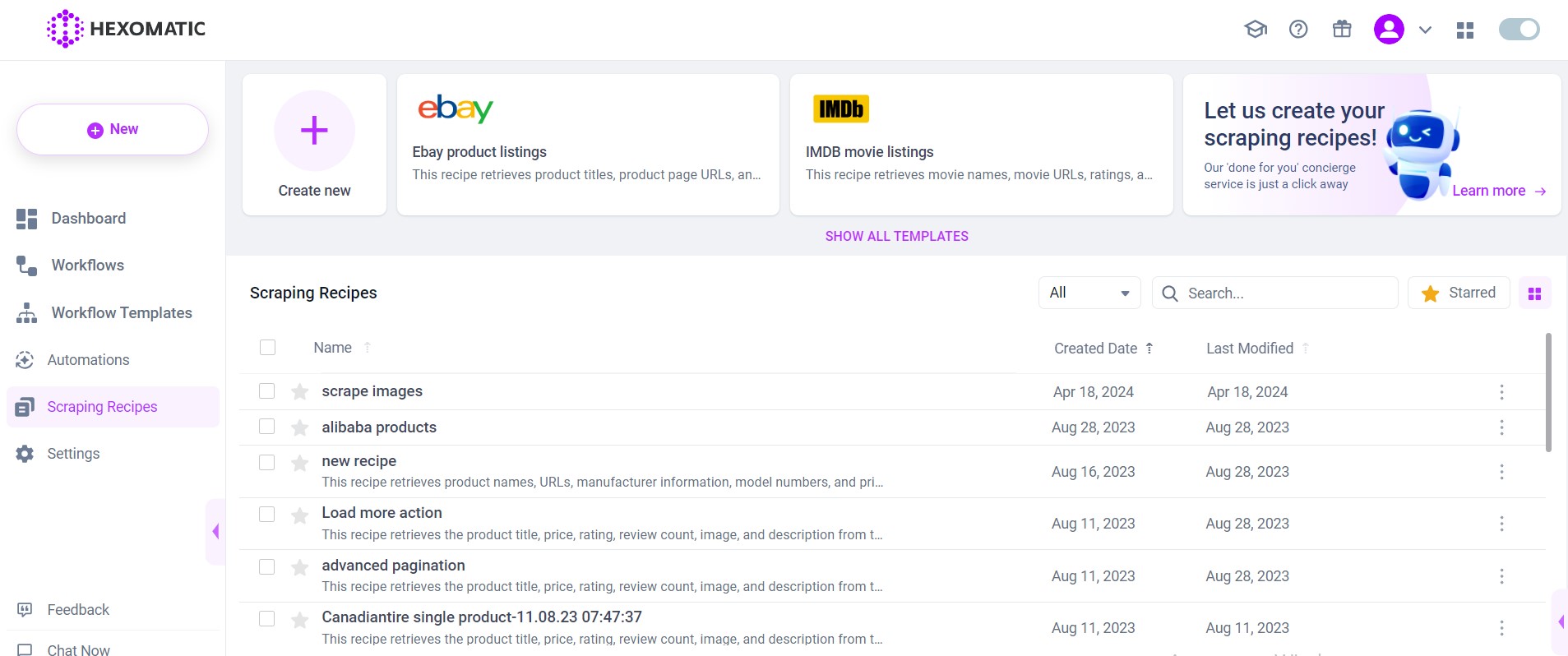
Task: Open the apps grid icon in header
Action: (x=1465, y=30)
